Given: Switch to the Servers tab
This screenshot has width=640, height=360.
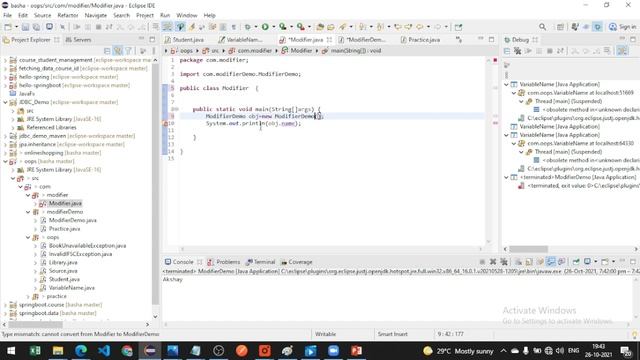Looking at the screenshot, I should click(x=78, y=40).
